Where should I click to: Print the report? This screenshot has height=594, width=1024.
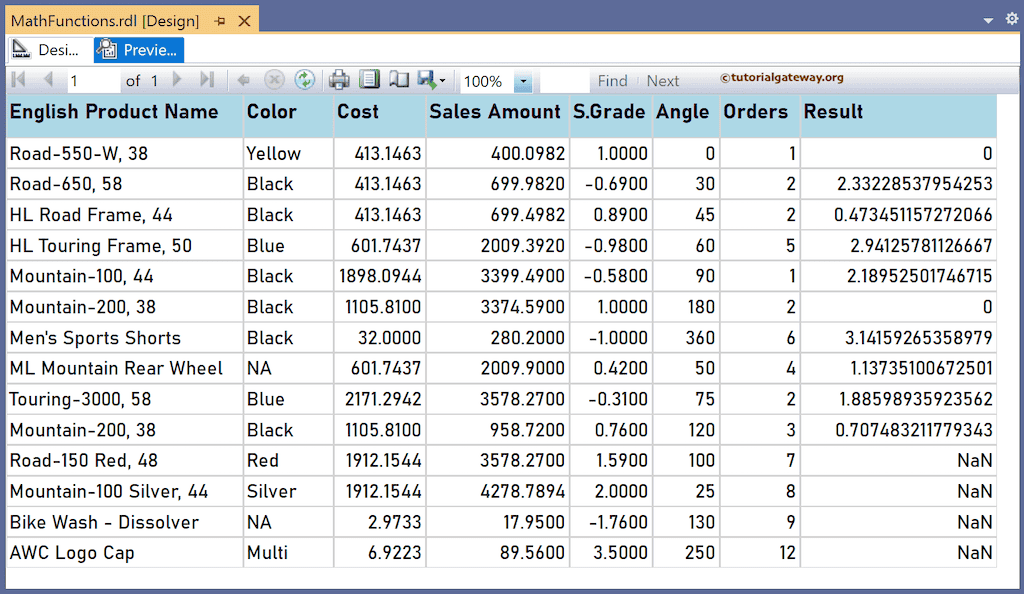click(x=338, y=80)
